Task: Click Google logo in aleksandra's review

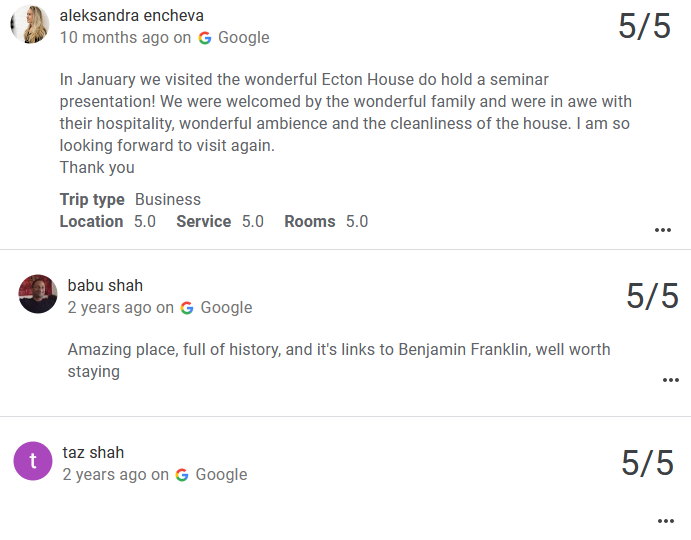Action: pos(205,38)
